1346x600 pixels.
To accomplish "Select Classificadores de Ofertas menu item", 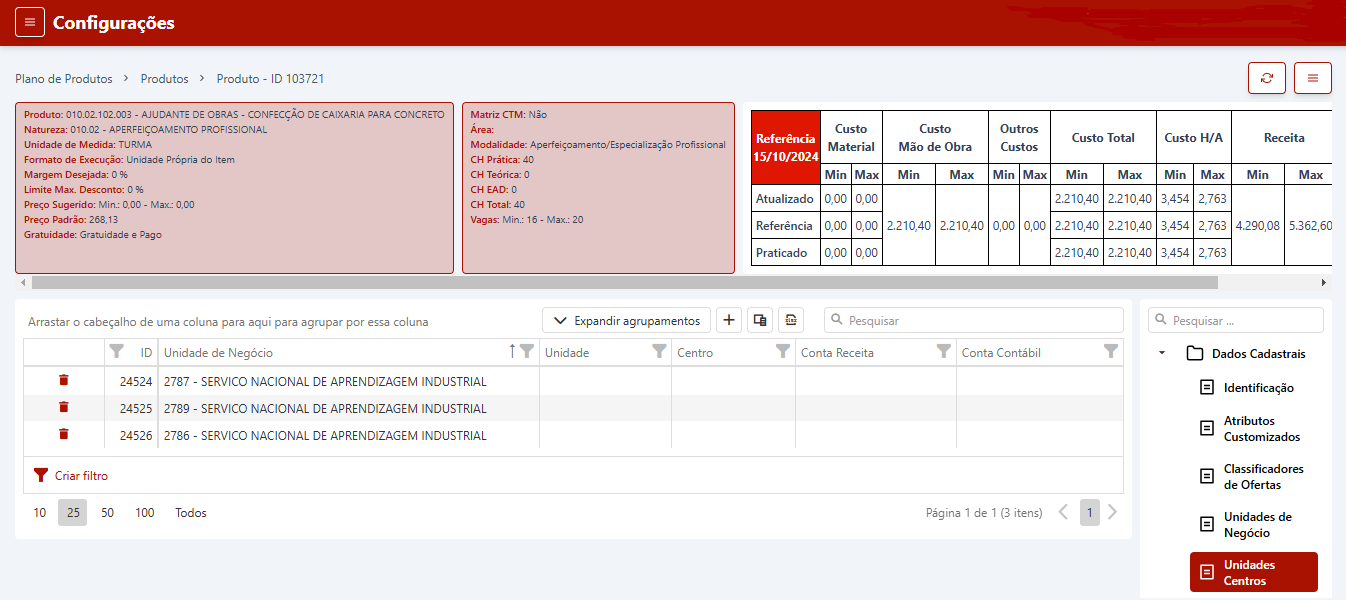I will tap(1263, 477).
